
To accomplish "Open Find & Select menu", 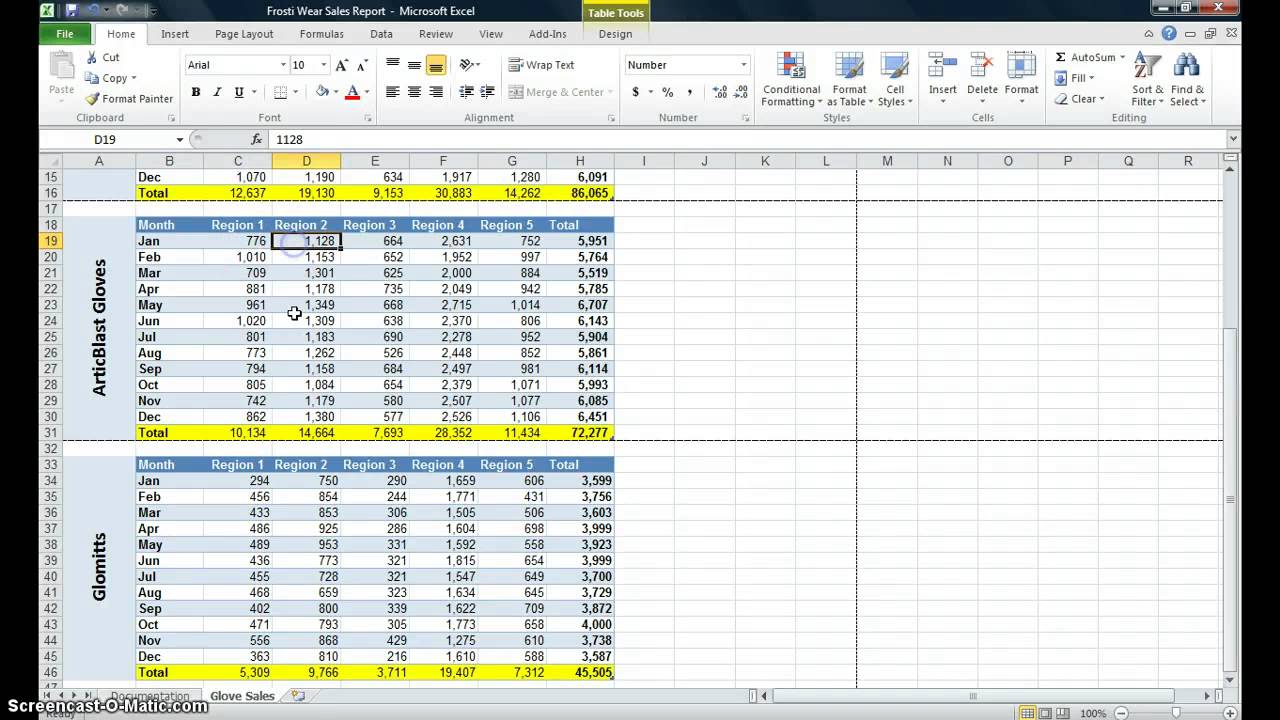I will (x=1187, y=80).
